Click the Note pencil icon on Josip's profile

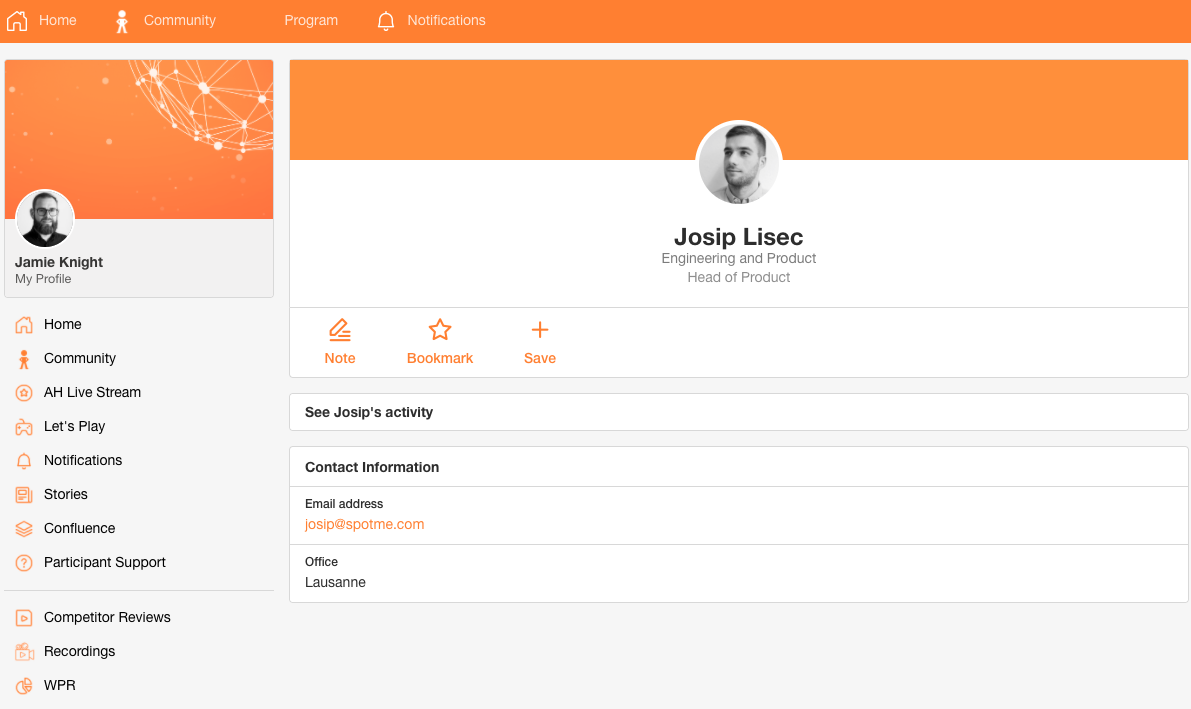click(340, 328)
